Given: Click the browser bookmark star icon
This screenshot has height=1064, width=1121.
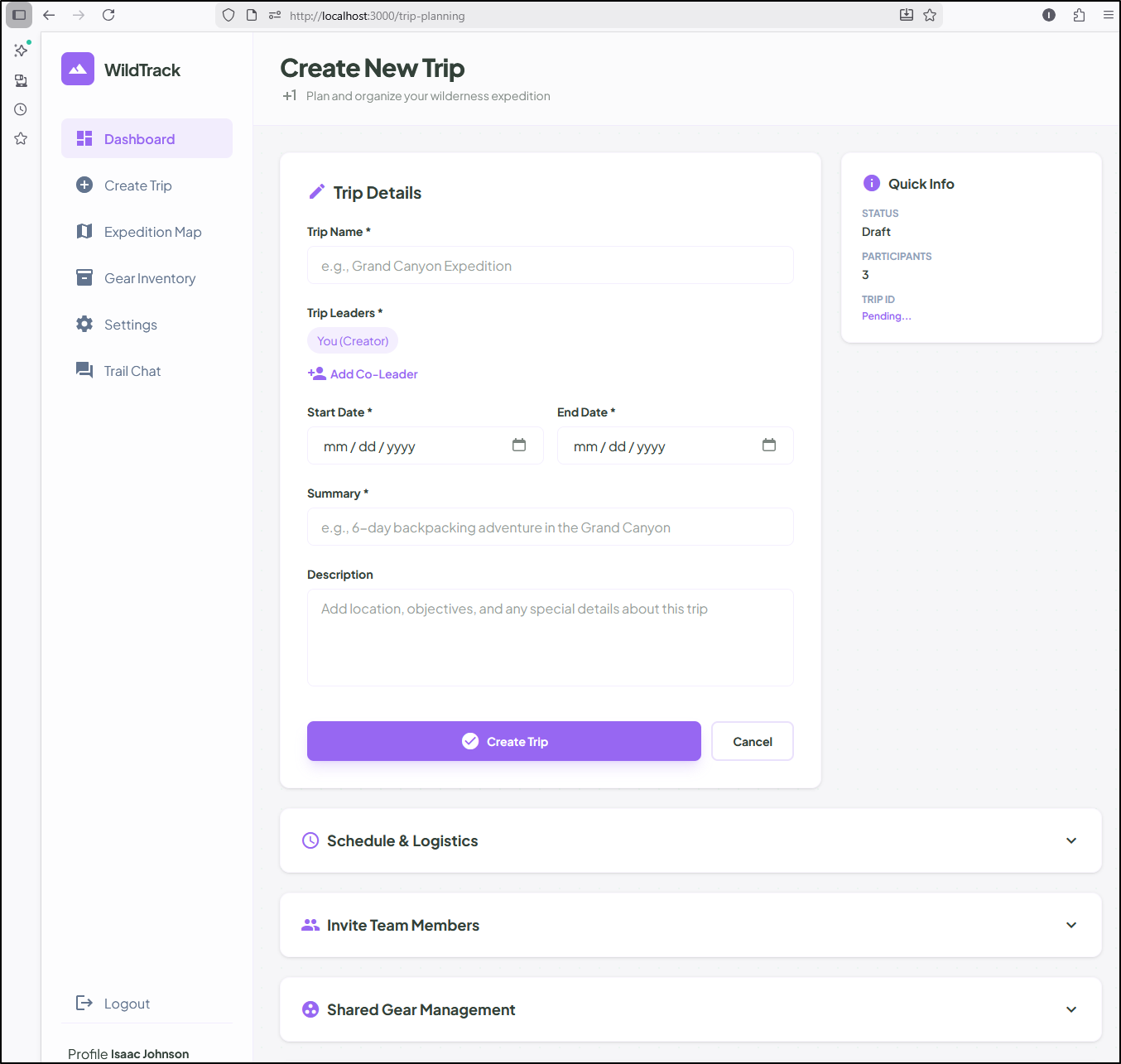Looking at the screenshot, I should click(x=930, y=15).
